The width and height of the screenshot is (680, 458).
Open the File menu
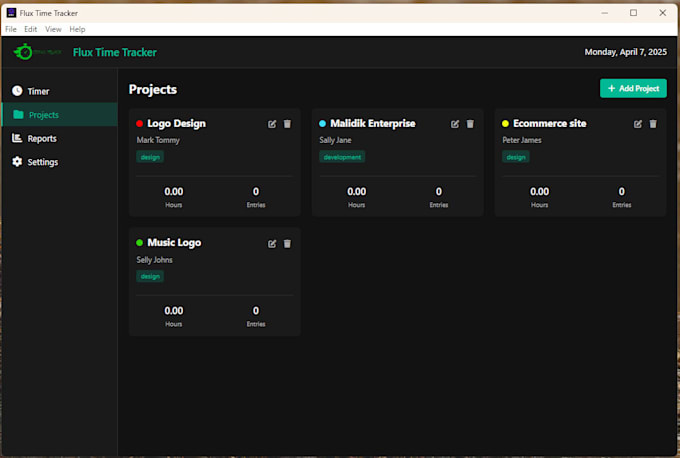pos(11,29)
